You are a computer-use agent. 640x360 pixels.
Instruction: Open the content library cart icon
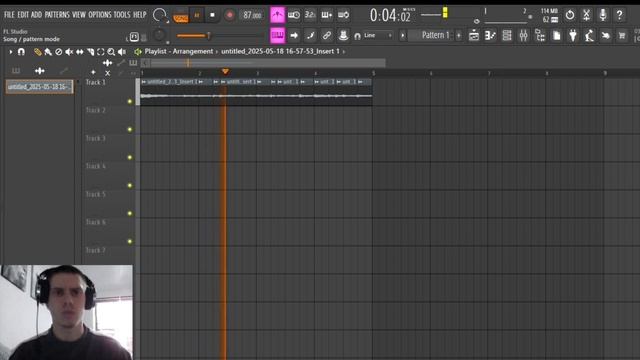click(622, 36)
